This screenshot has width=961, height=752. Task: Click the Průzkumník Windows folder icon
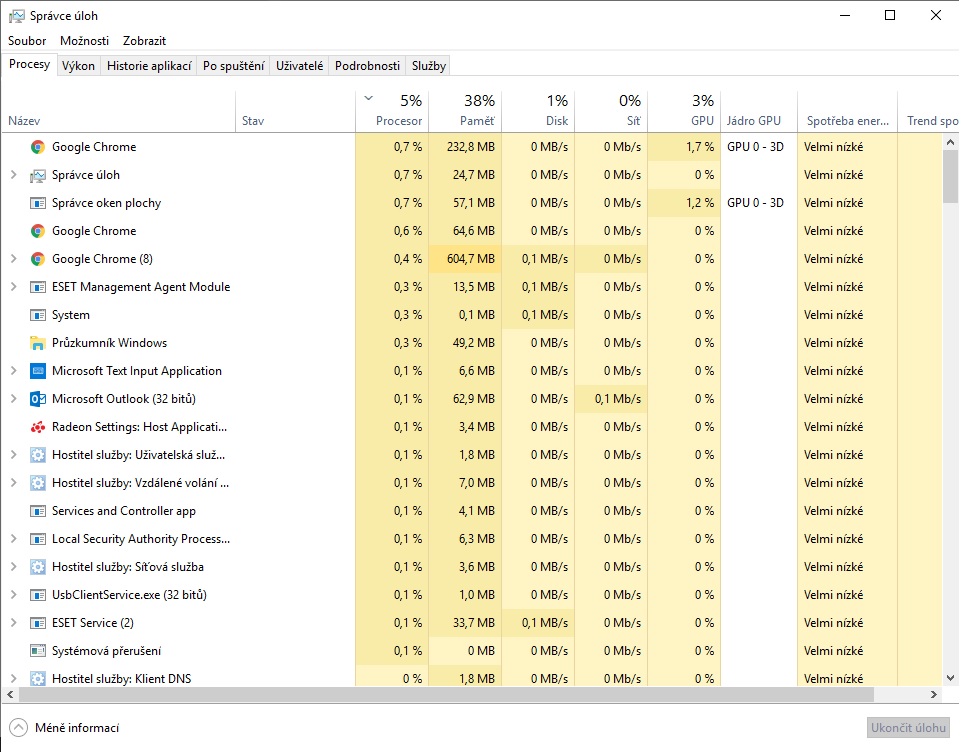coord(38,343)
